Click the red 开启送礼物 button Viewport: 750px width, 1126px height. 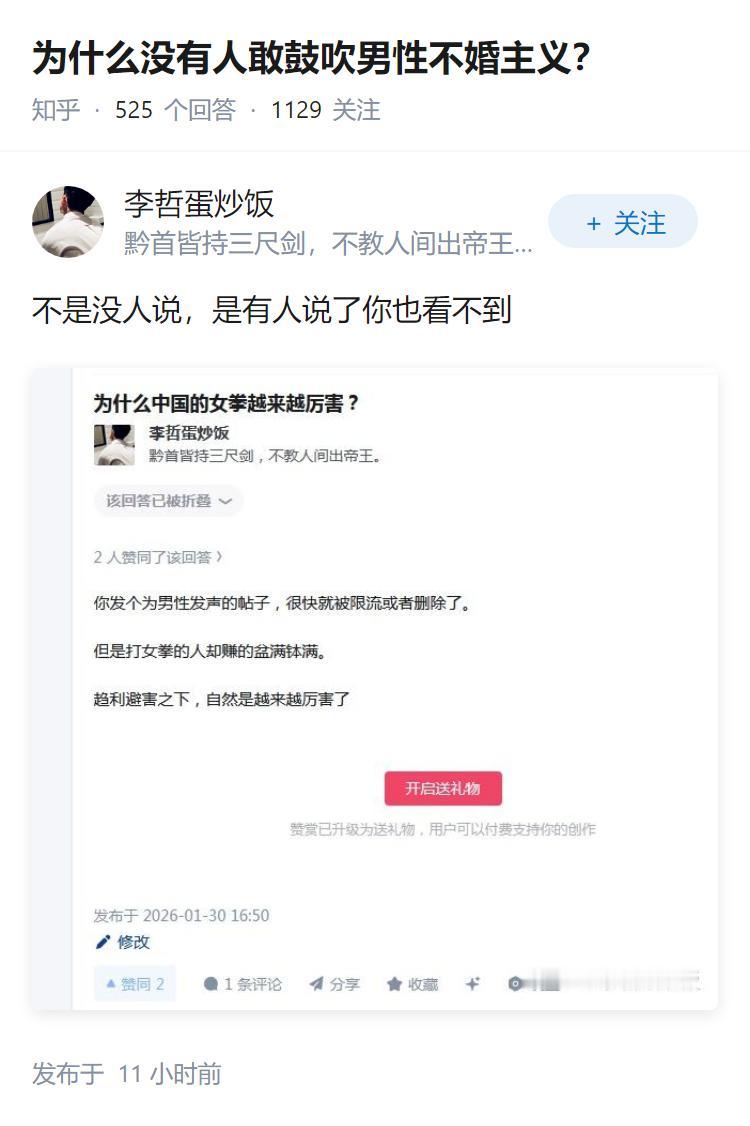pyautogui.click(x=443, y=788)
